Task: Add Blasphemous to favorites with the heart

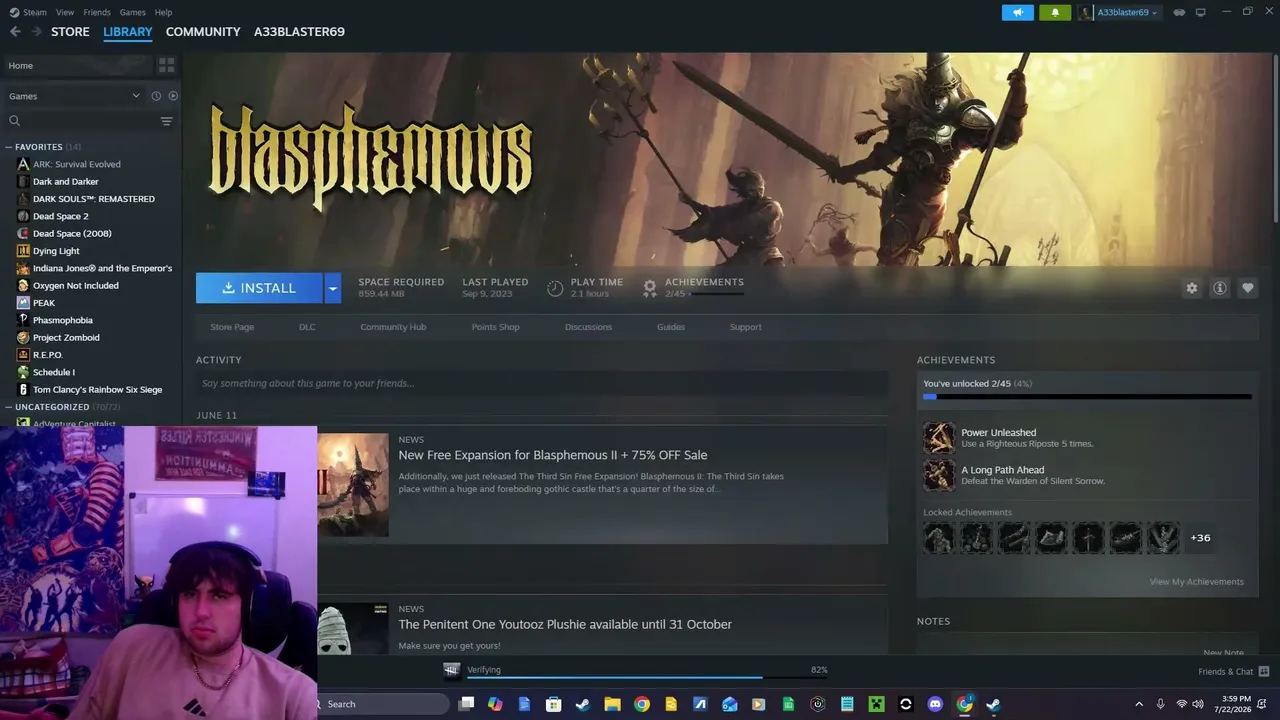Action: [1248, 288]
